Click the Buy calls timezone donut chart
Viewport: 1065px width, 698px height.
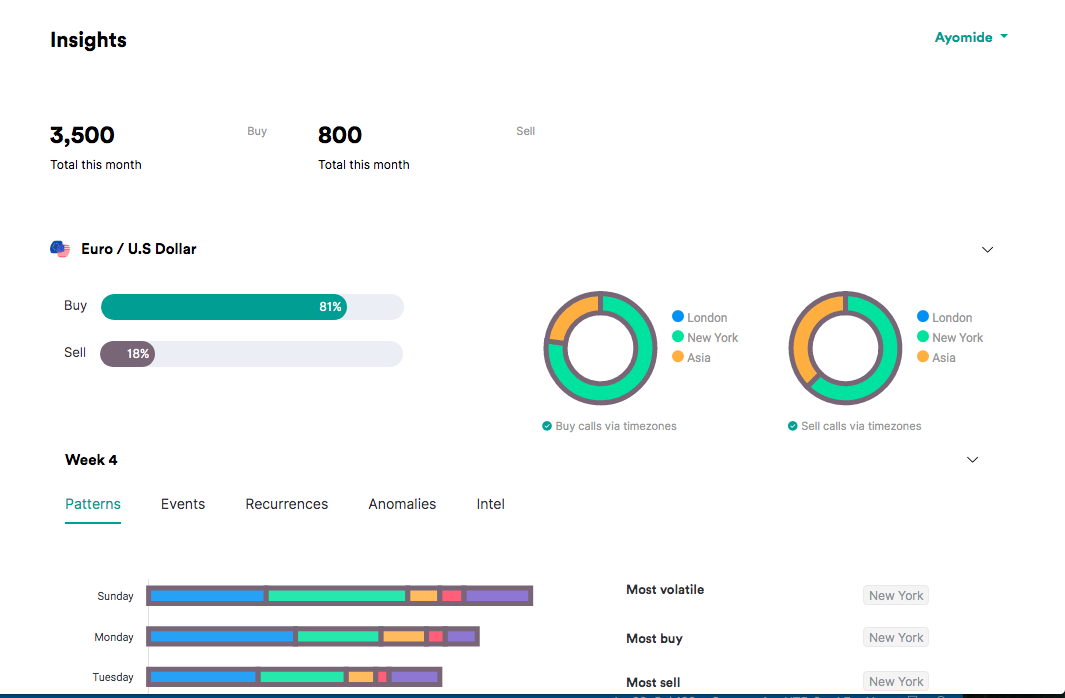tap(600, 348)
